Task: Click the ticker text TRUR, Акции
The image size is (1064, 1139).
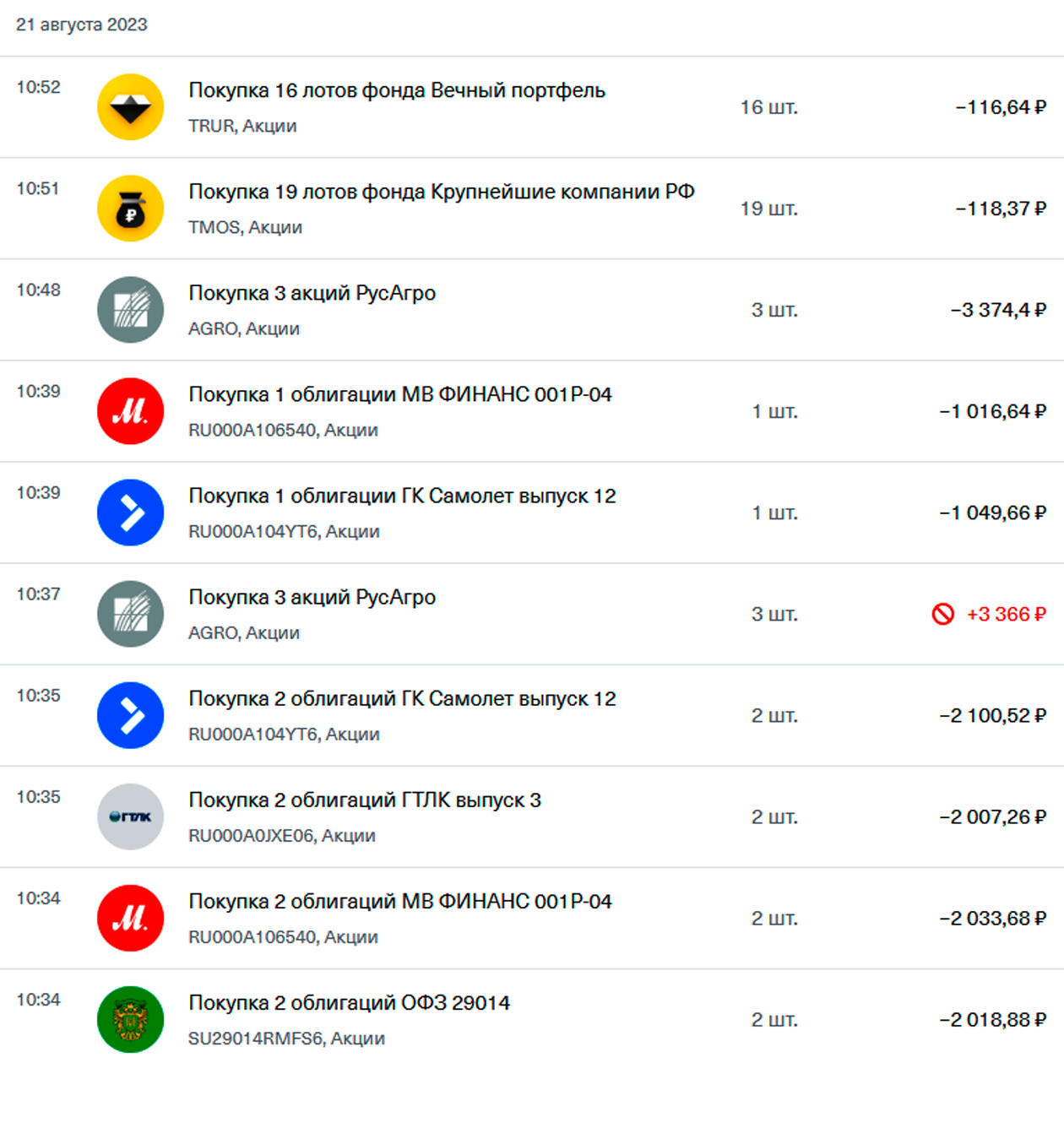Action: [242, 126]
